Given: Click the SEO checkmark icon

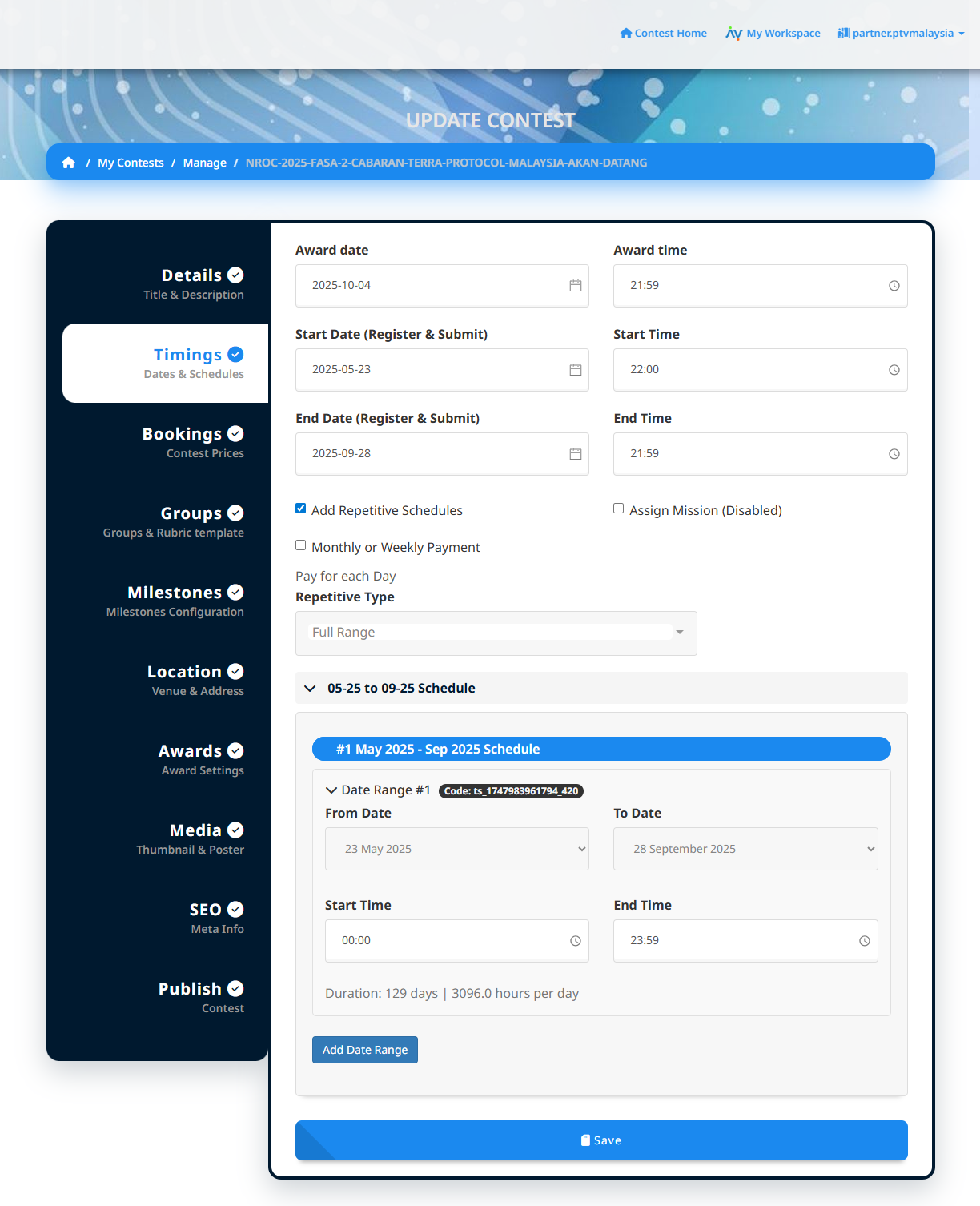Looking at the screenshot, I should [235, 910].
